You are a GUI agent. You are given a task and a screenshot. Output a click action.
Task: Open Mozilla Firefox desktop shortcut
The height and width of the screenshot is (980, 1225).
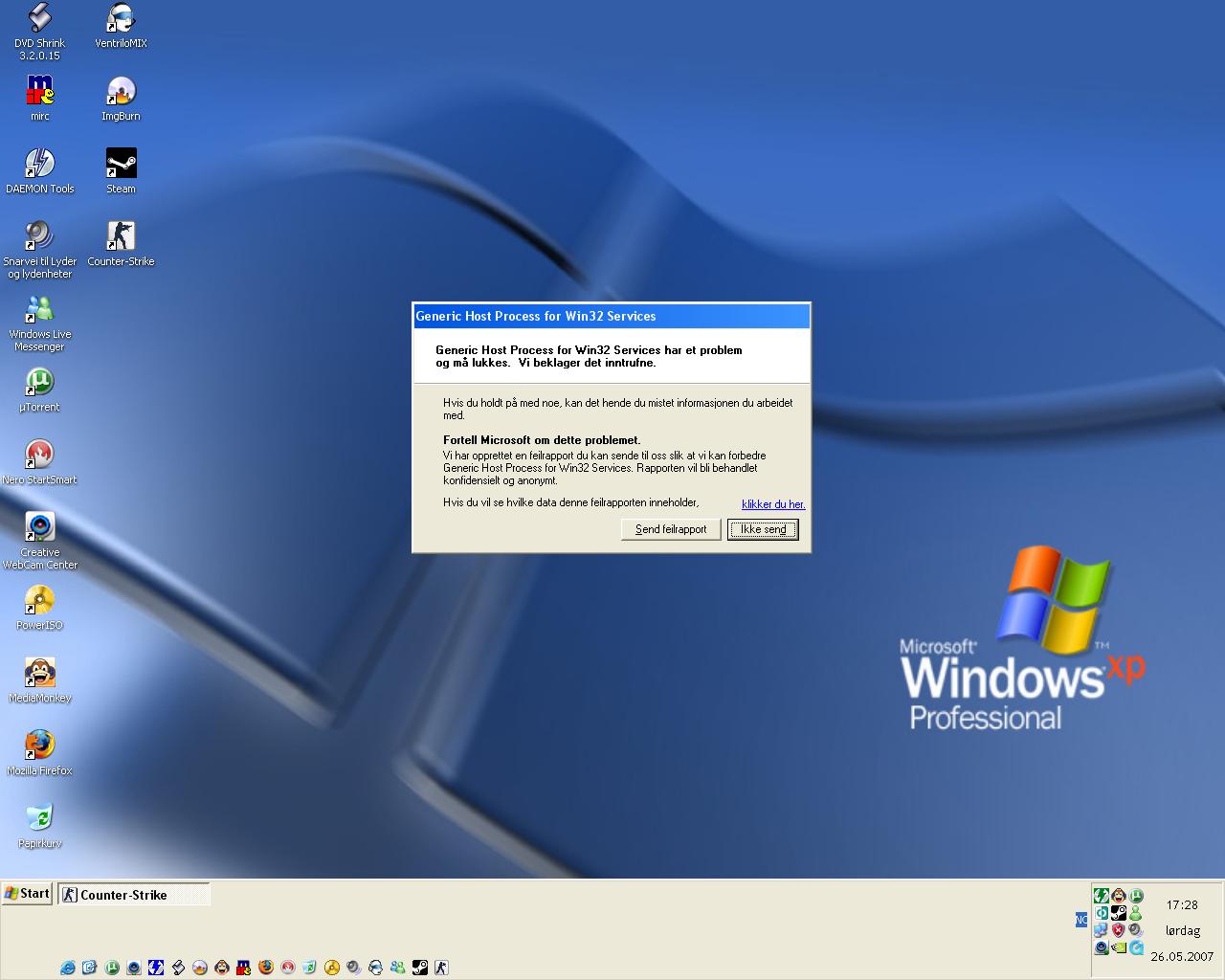point(39,746)
